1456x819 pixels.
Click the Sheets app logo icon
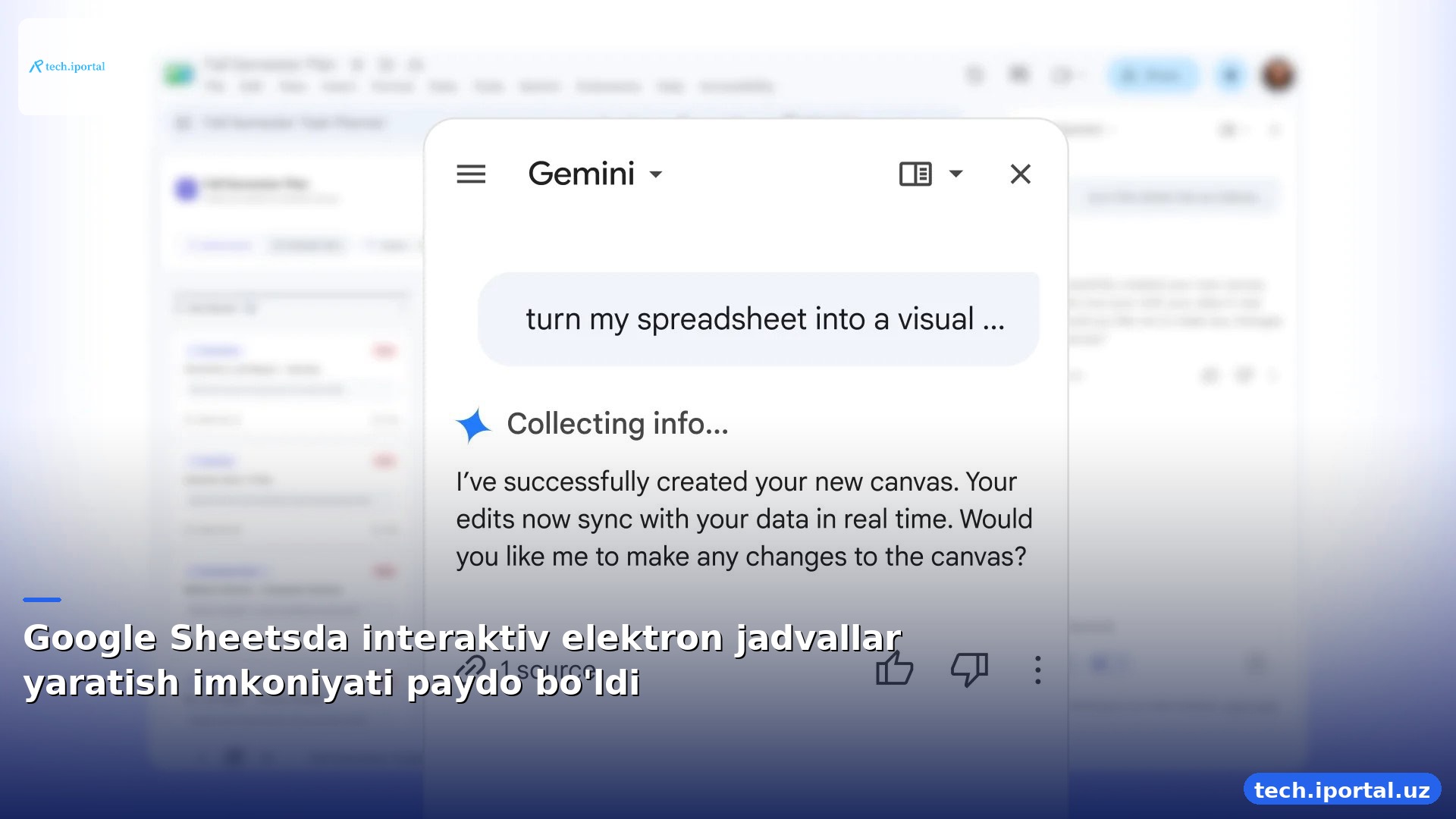pos(179,74)
